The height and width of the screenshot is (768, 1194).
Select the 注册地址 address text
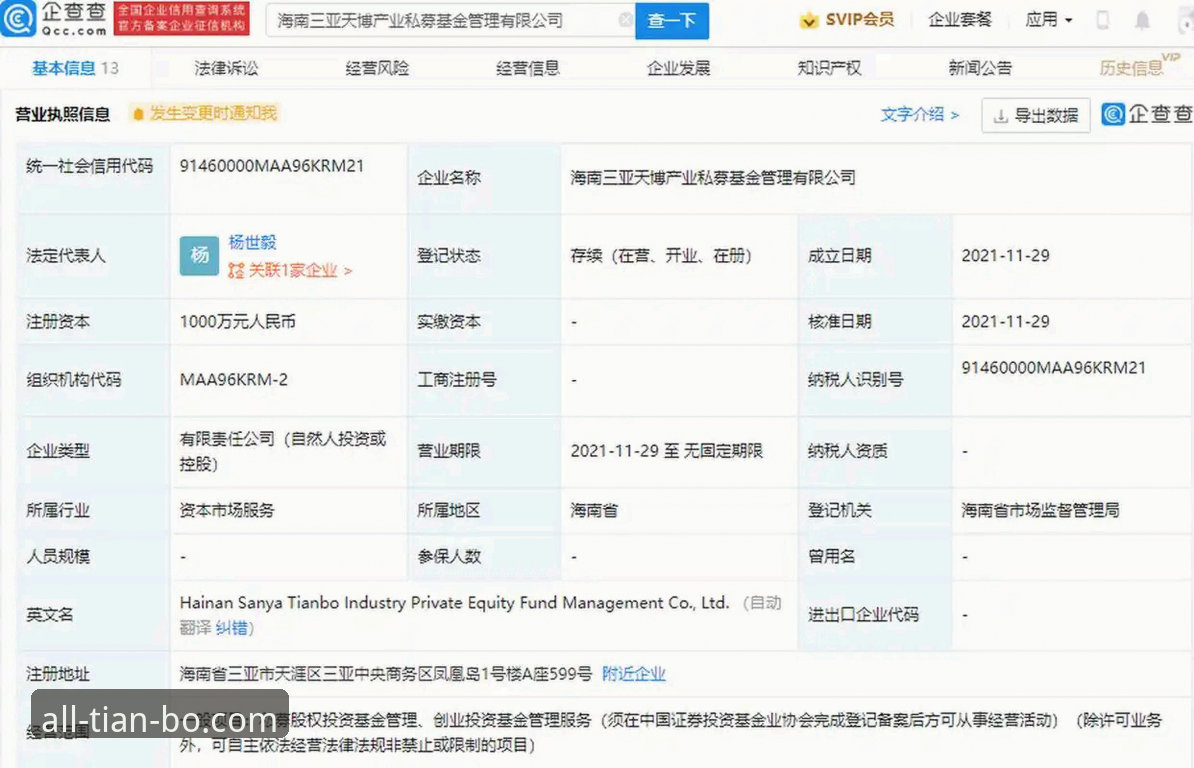pos(385,674)
